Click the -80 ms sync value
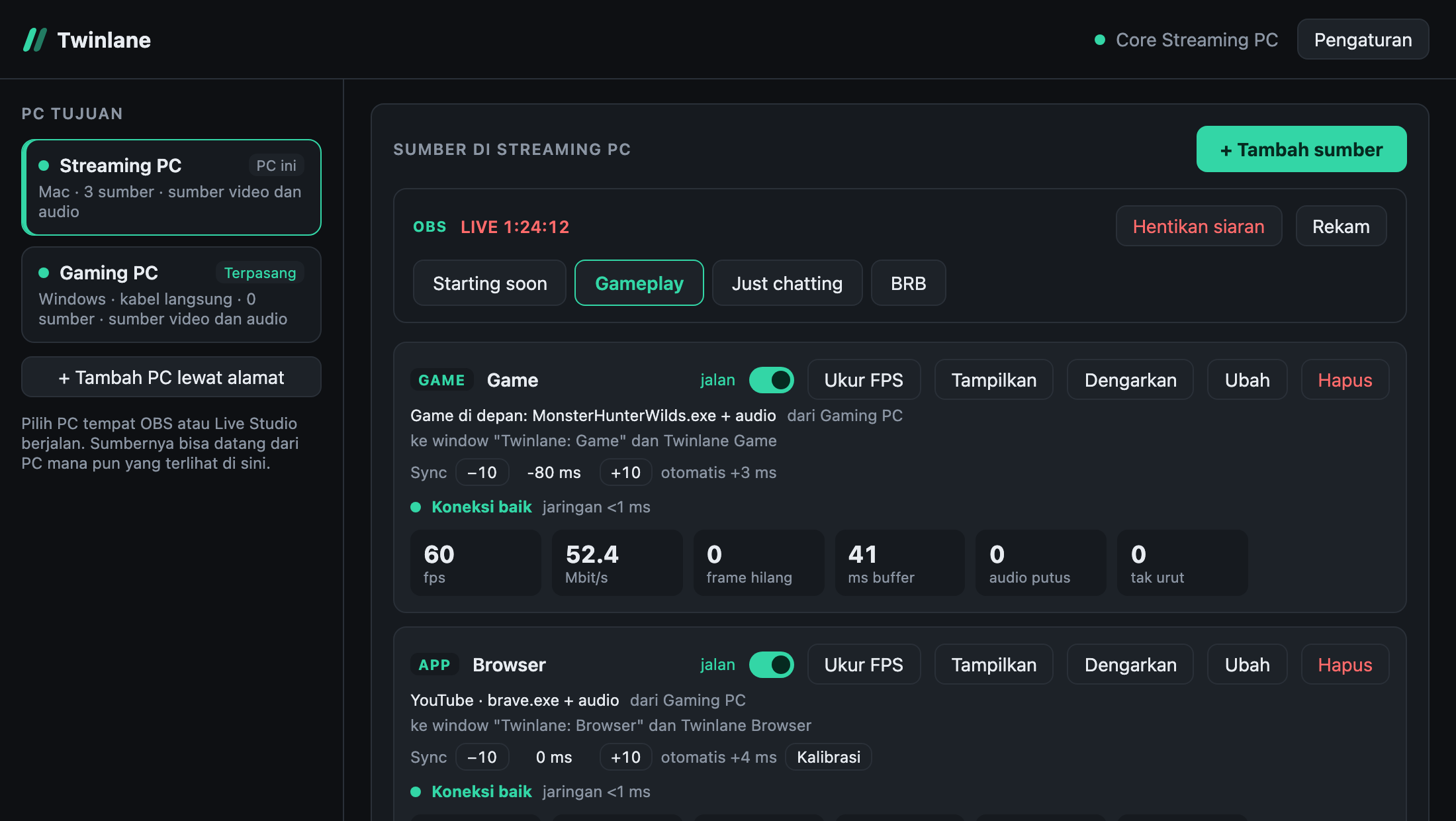 coord(554,473)
